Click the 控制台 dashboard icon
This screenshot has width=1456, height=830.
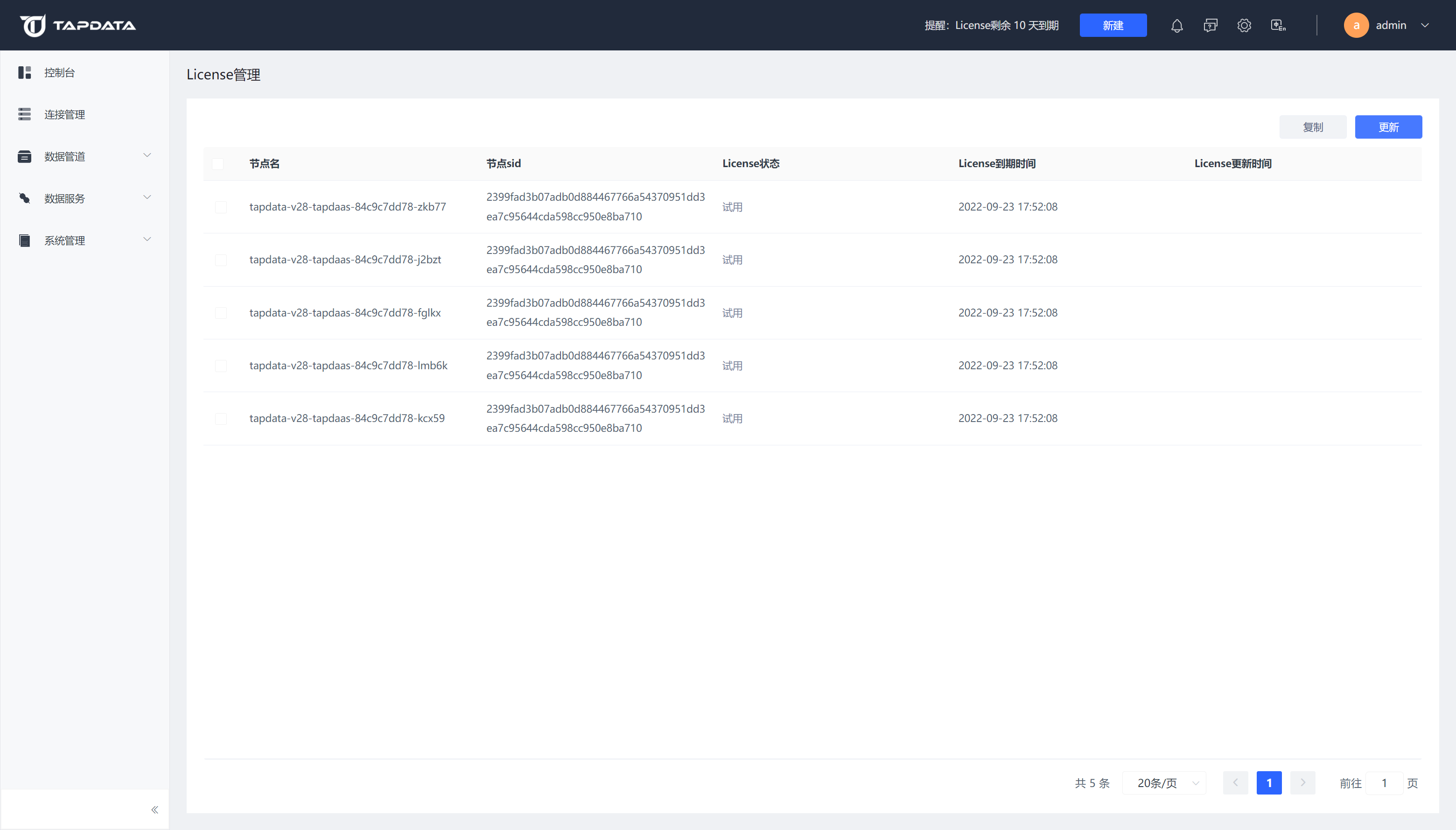click(x=25, y=72)
